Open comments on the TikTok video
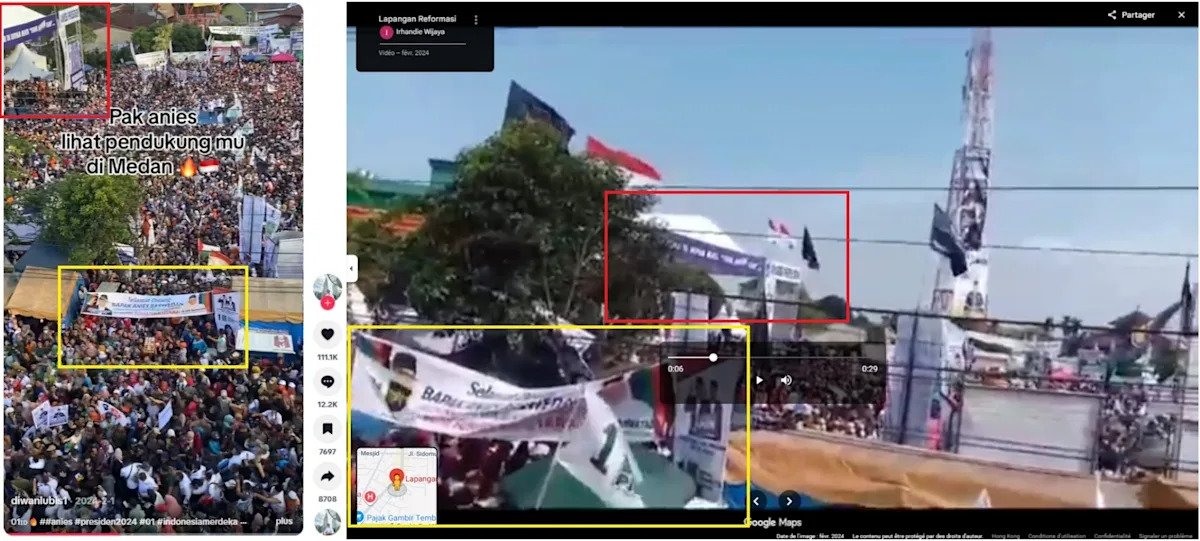The width and height of the screenshot is (1200, 541). click(x=326, y=382)
